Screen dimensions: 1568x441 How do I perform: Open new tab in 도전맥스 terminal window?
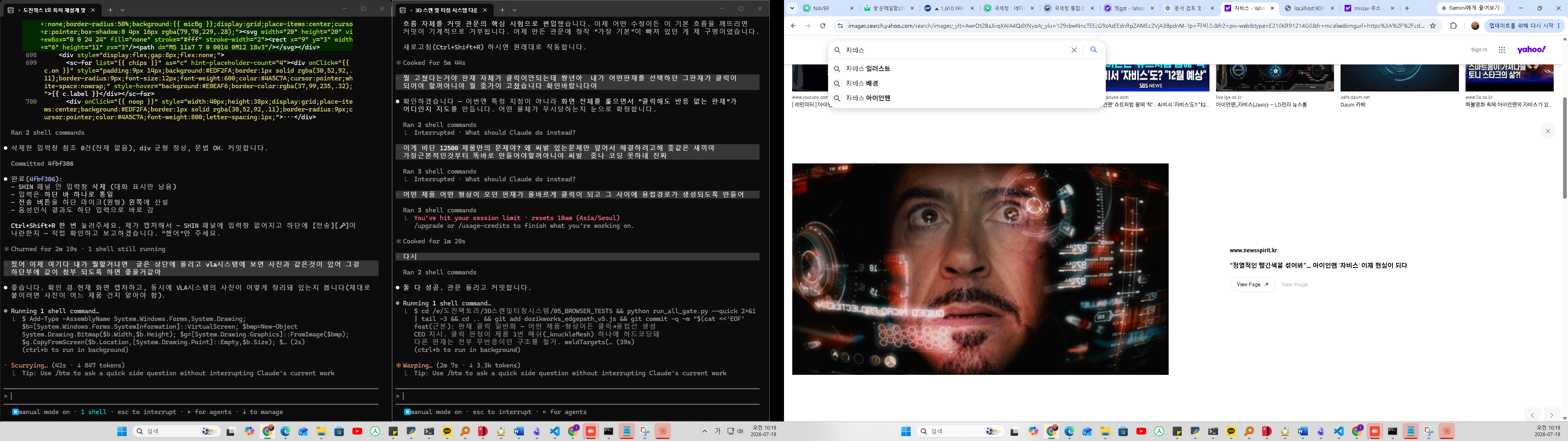pos(110,10)
